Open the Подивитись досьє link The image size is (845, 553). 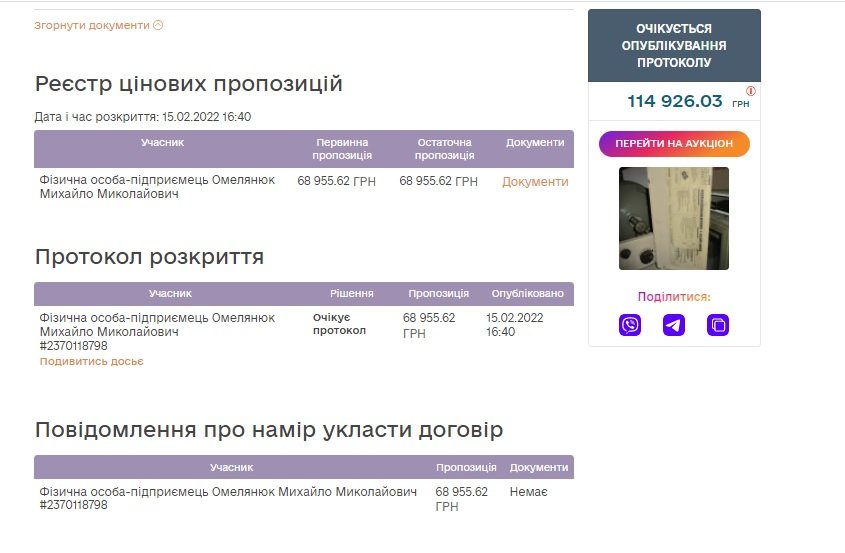tap(92, 361)
